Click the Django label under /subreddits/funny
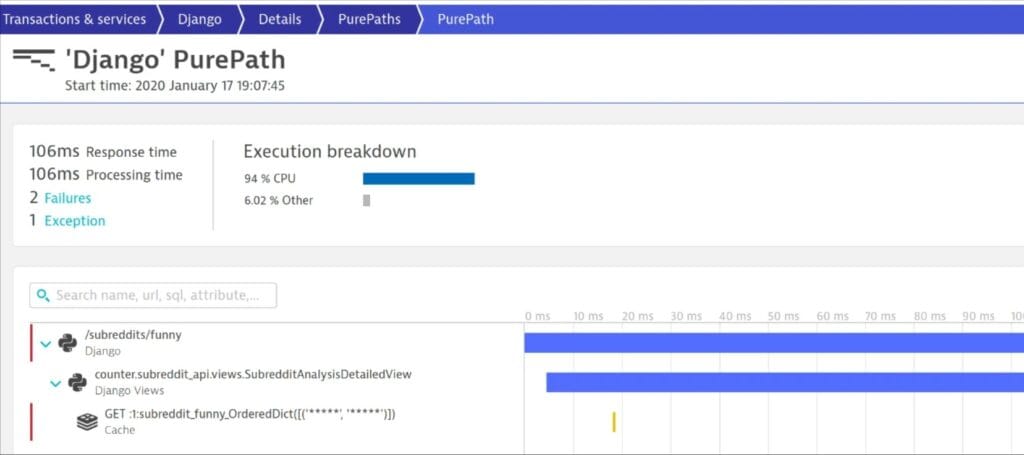This screenshot has width=1024, height=455. click(x=103, y=351)
